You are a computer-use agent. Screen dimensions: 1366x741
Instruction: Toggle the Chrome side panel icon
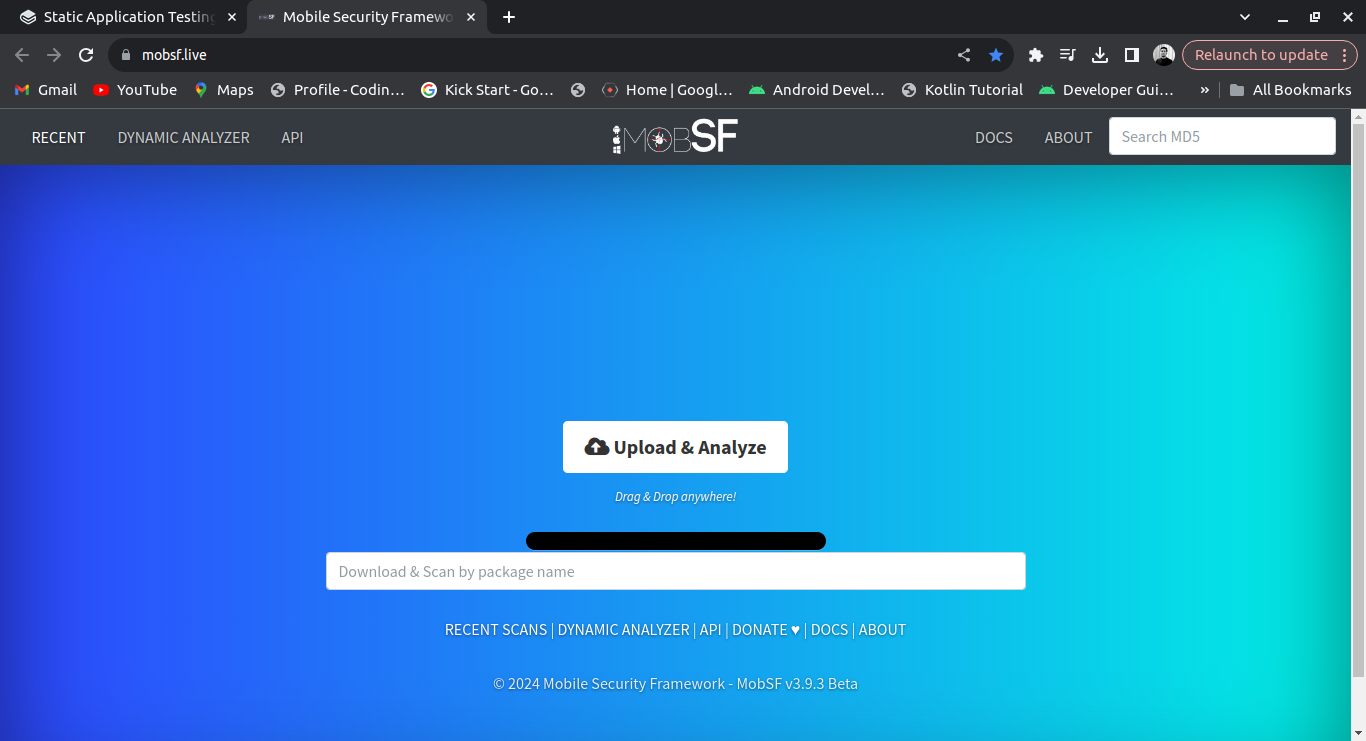pyautogui.click(x=1132, y=55)
